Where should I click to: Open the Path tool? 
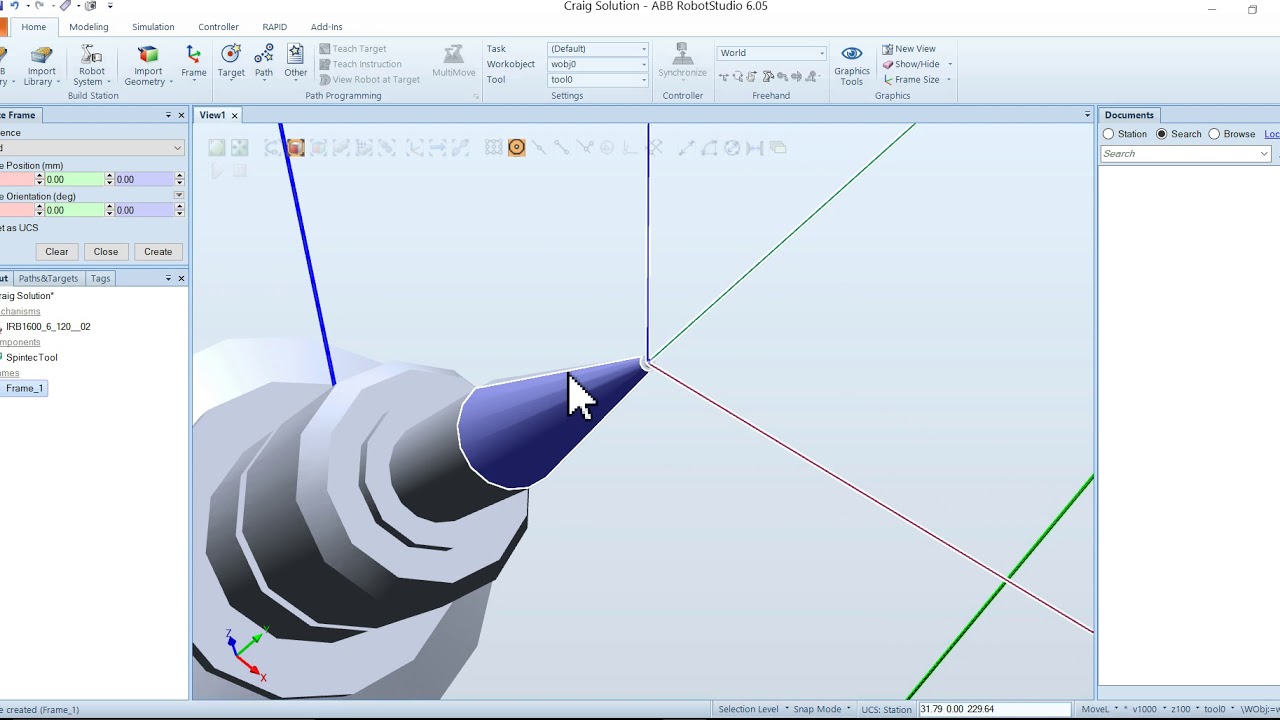(x=264, y=62)
